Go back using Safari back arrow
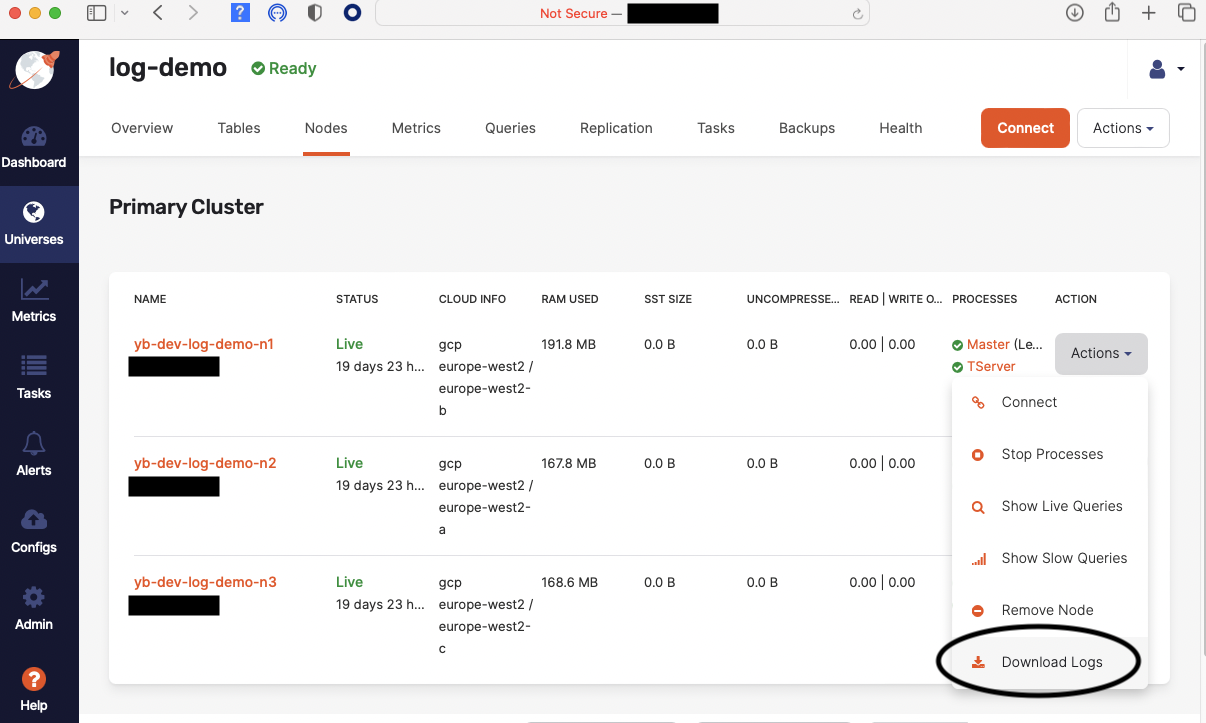 pos(158,13)
